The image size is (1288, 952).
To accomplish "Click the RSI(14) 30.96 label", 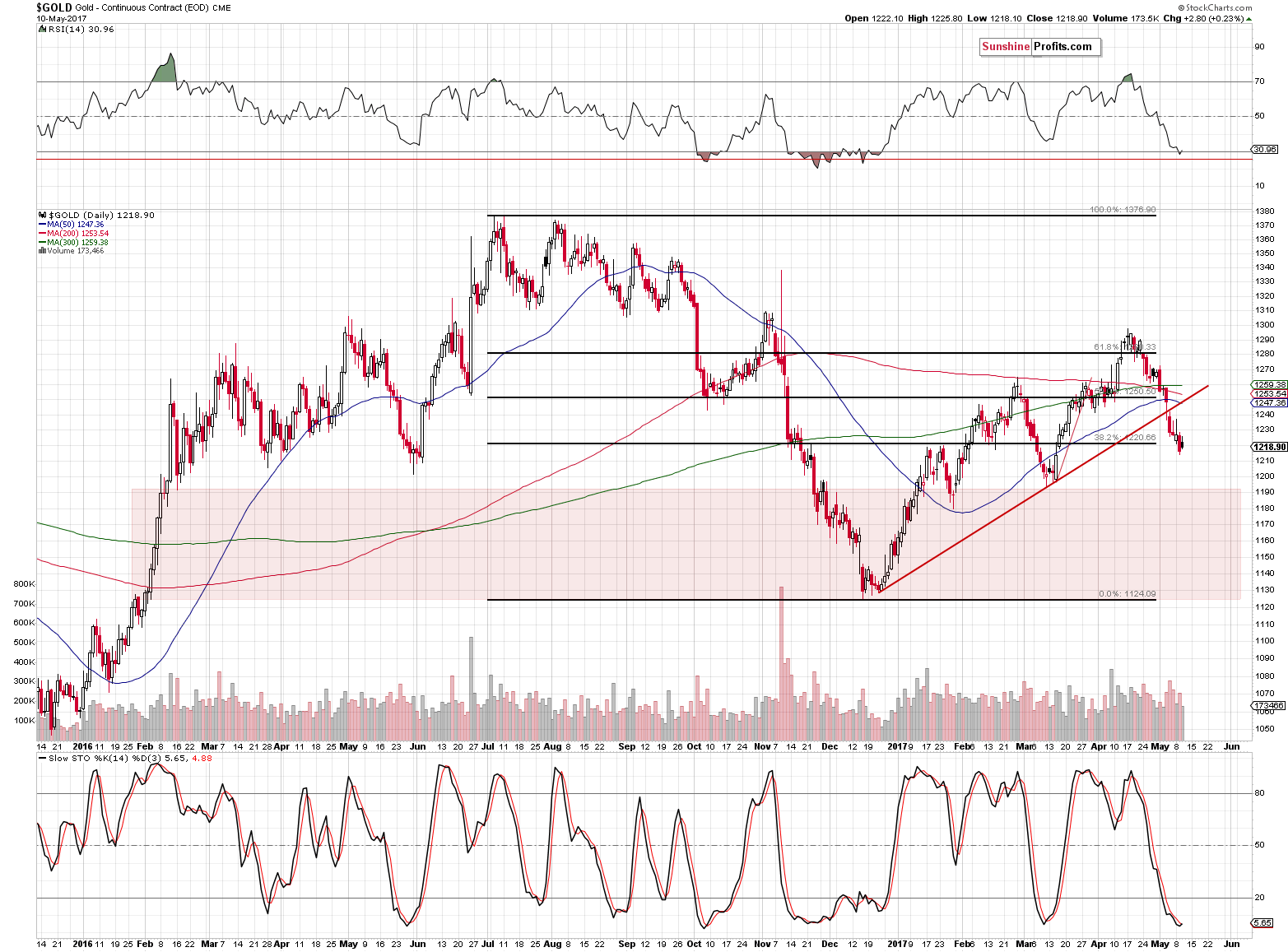I will click(x=81, y=29).
